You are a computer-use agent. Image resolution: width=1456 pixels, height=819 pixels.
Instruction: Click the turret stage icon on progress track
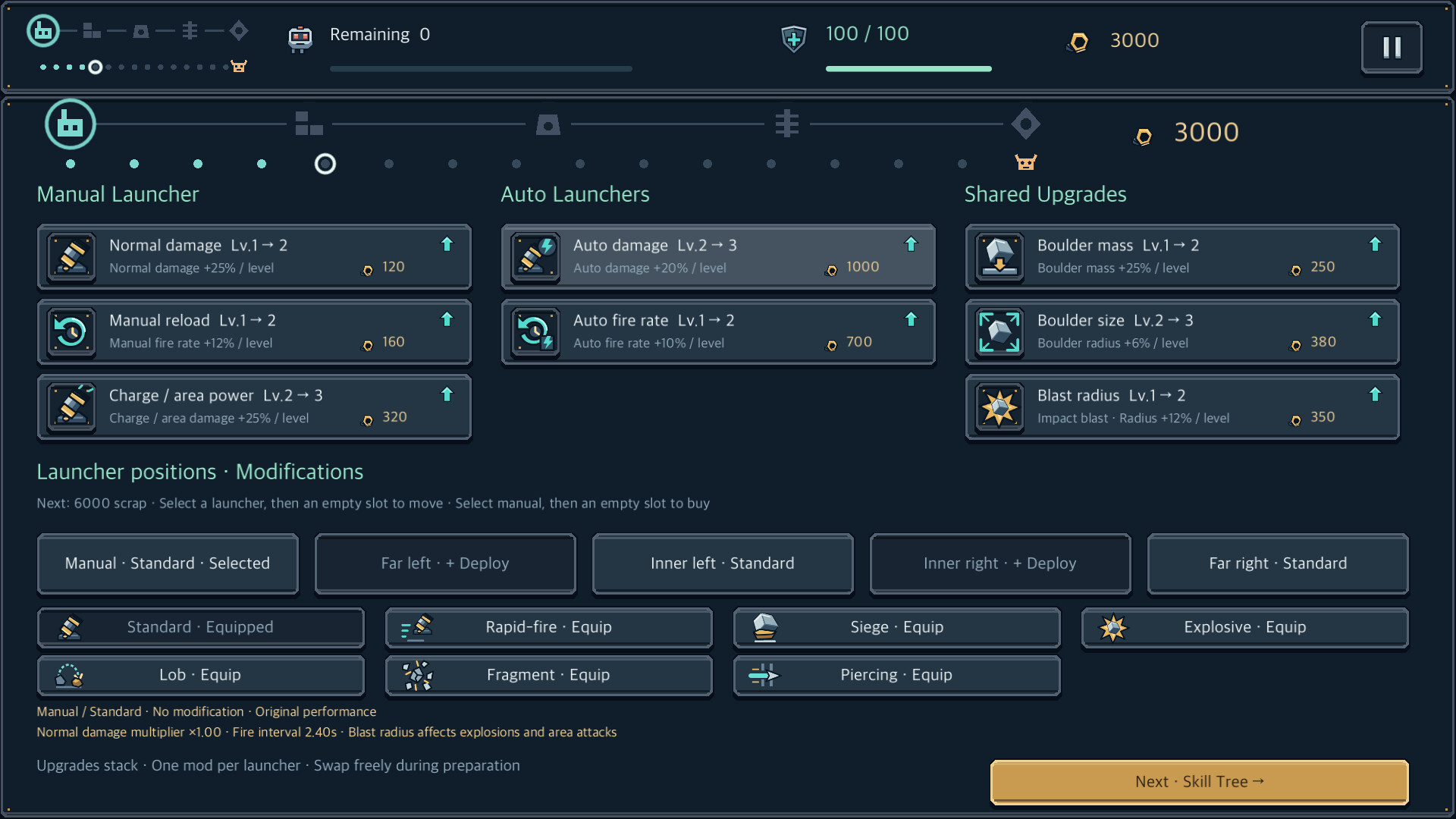[548, 124]
